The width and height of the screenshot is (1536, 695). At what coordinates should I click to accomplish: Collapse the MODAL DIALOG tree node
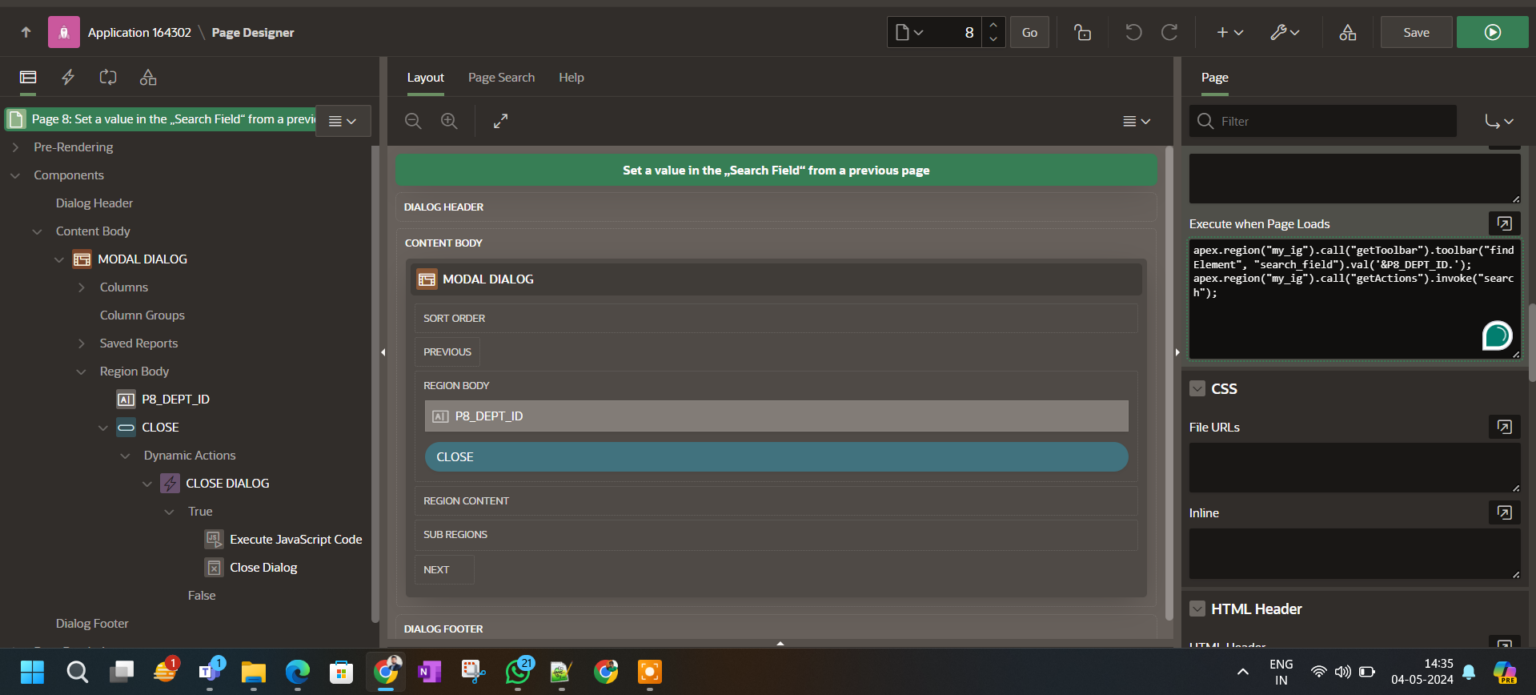pyautogui.click(x=59, y=258)
